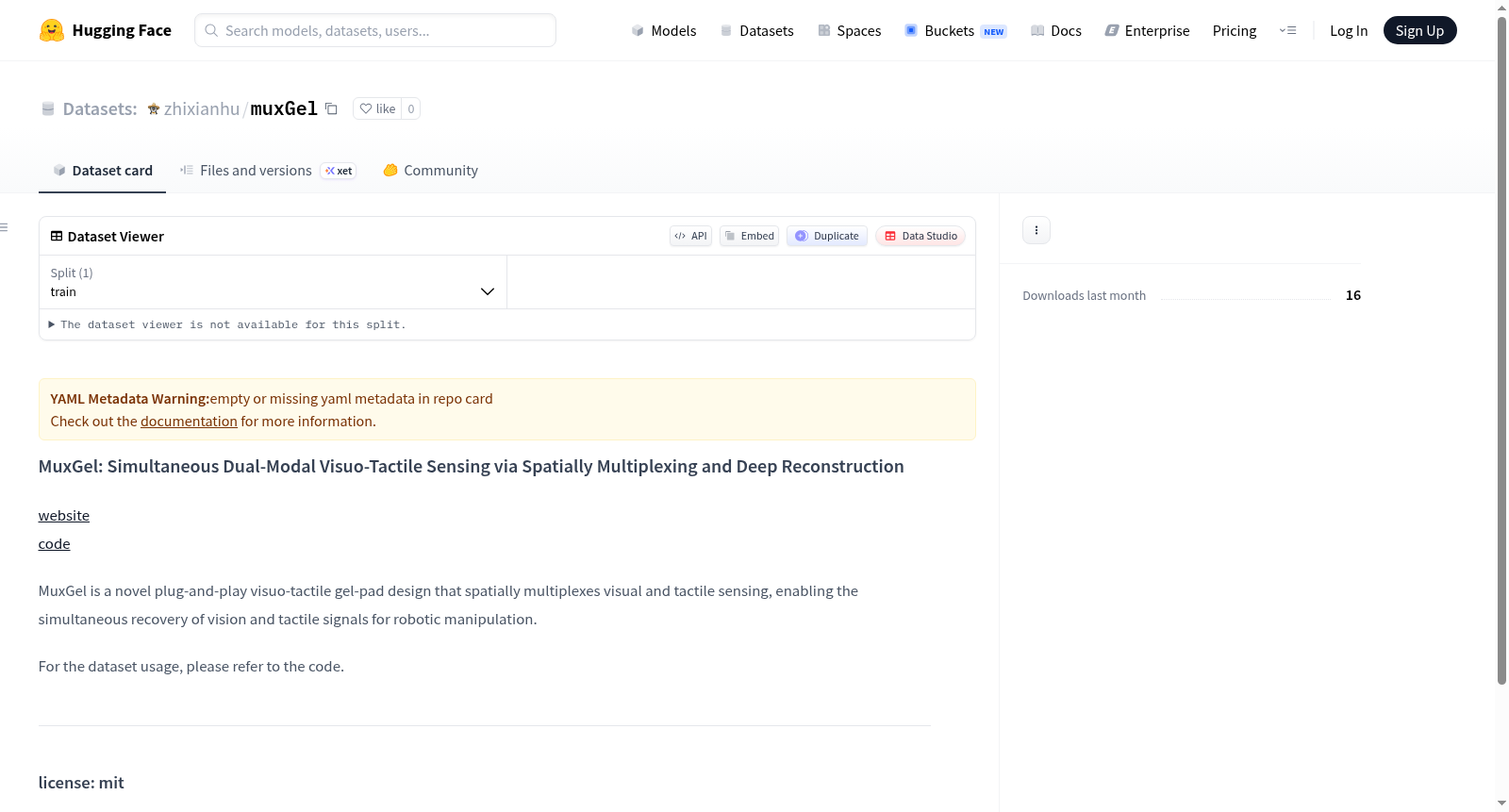This screenshot has width=1509, height=812.
Task: Open the documentation link in YAML warning
Action: point(189,422)
